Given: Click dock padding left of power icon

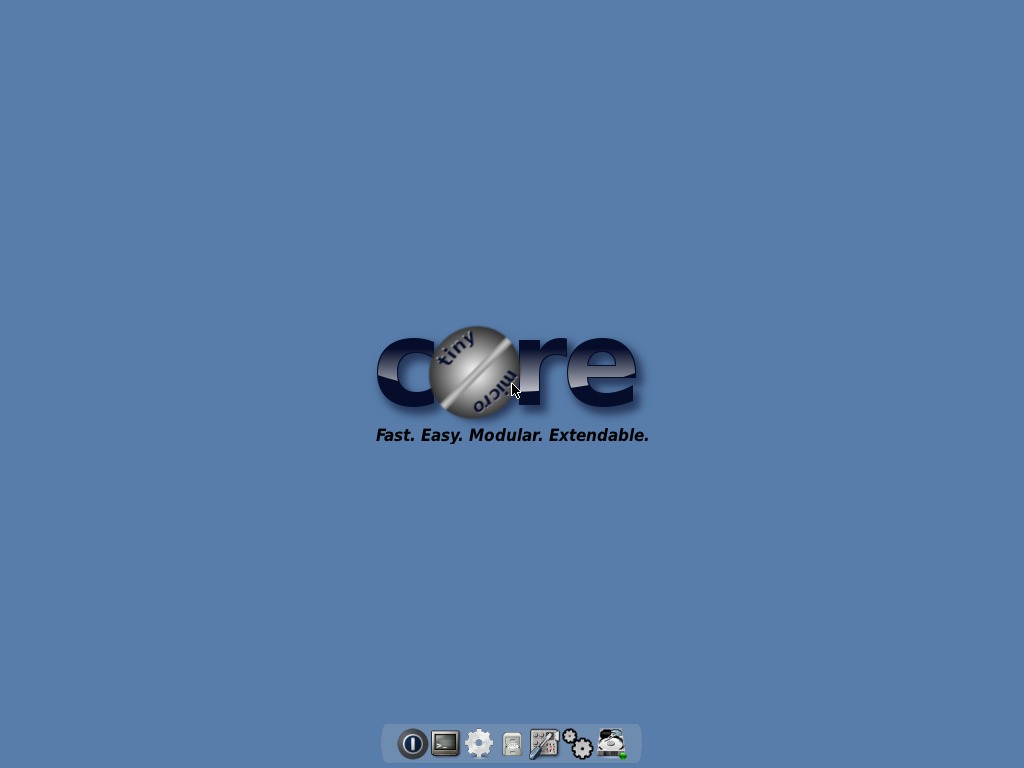Looking at the screenshot, I should (389, 744).
